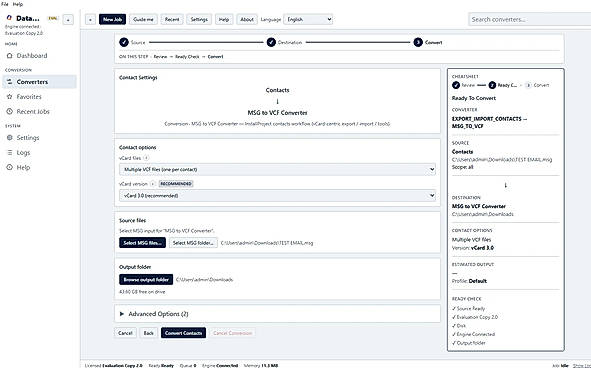
Task: Click the Cancel button
Action: 125,333
